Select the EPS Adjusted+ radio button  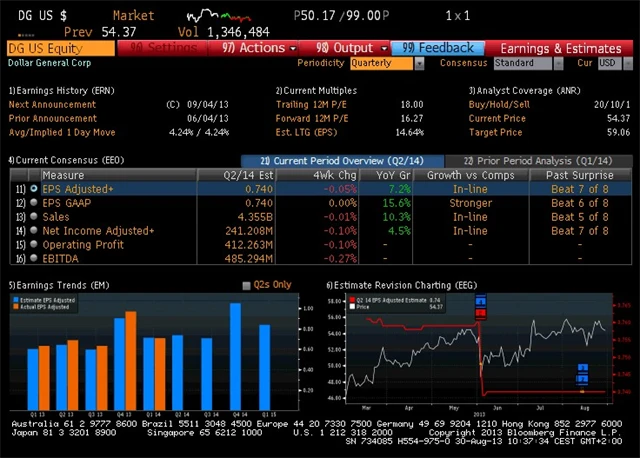click(33, 188)
